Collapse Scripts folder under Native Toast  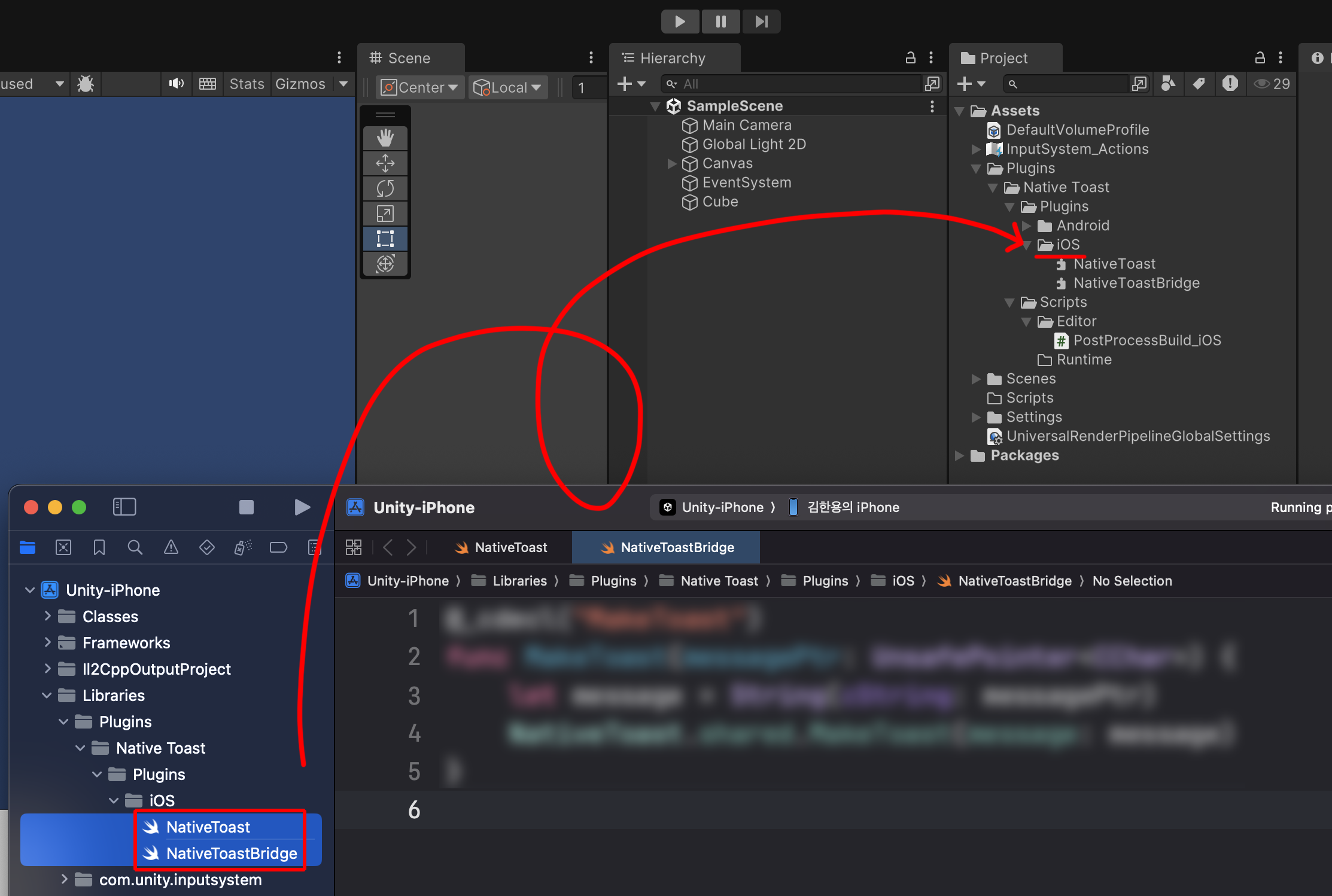click(1009, 303)
